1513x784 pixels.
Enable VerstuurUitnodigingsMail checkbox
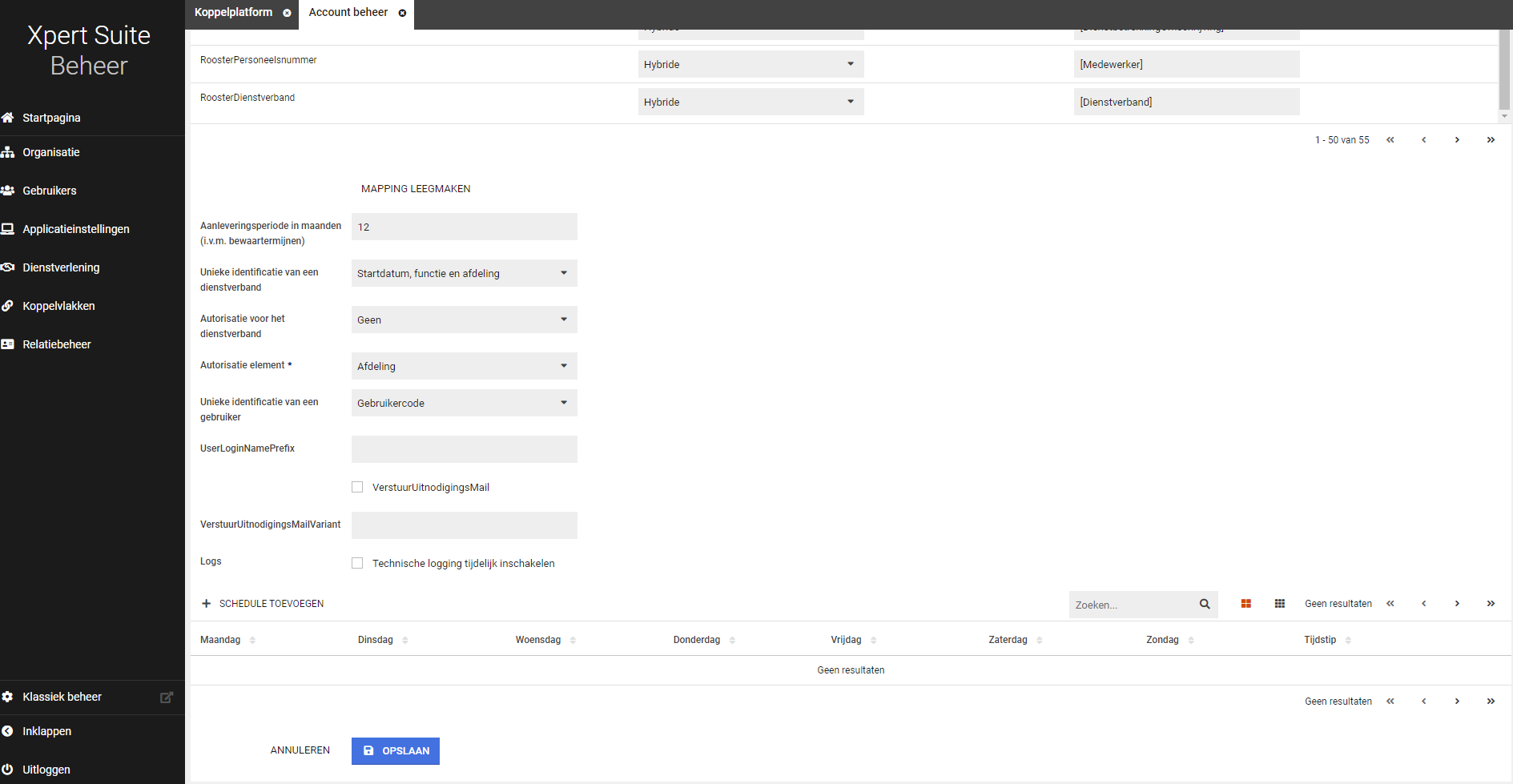pyautogui.click(x=357, y=487)
